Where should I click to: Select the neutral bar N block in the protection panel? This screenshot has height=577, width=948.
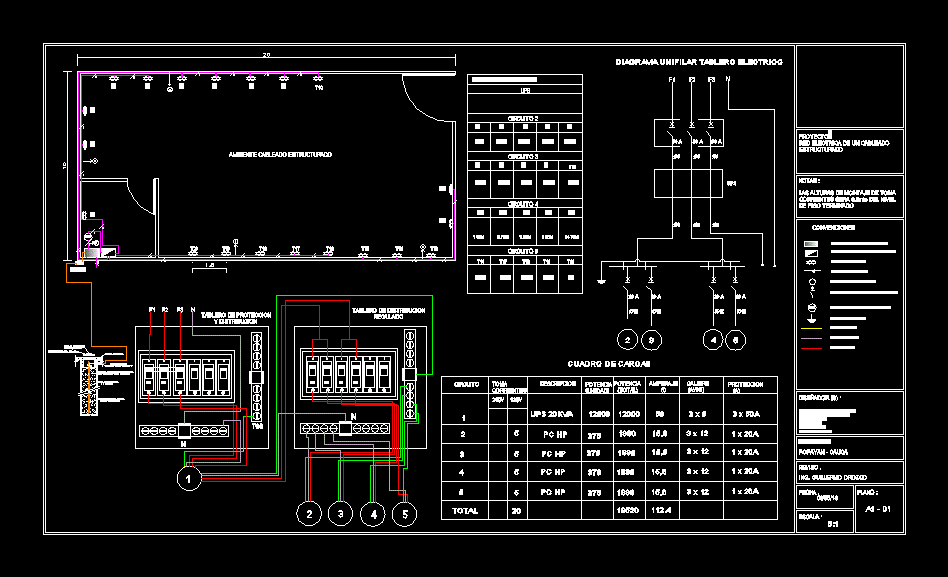pyautogui.click(x=186, y=430)
